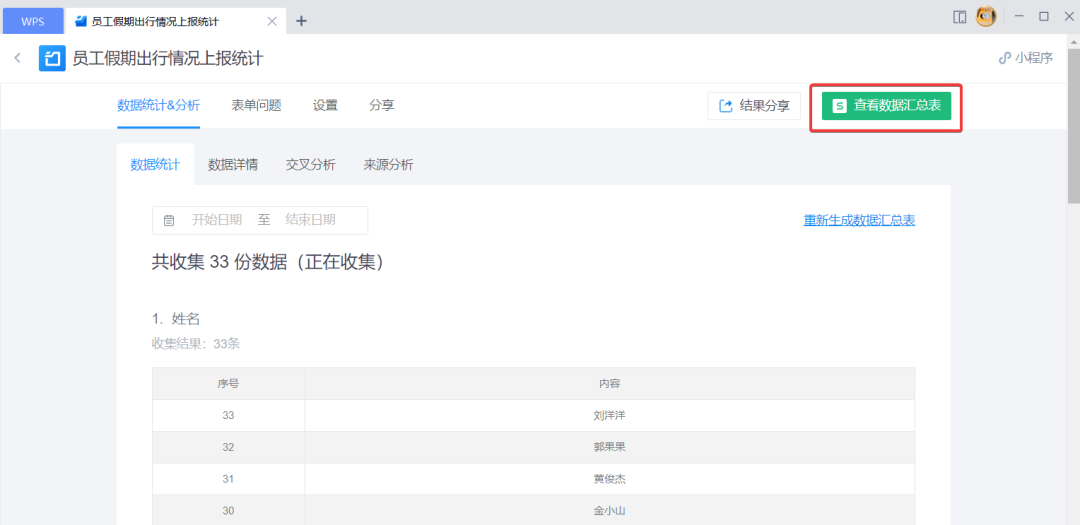Click the calendar icon in date range
Image resolution: width=1080 pixels, height=525 pixels.
pyautogui.click(x=169, y=220)
